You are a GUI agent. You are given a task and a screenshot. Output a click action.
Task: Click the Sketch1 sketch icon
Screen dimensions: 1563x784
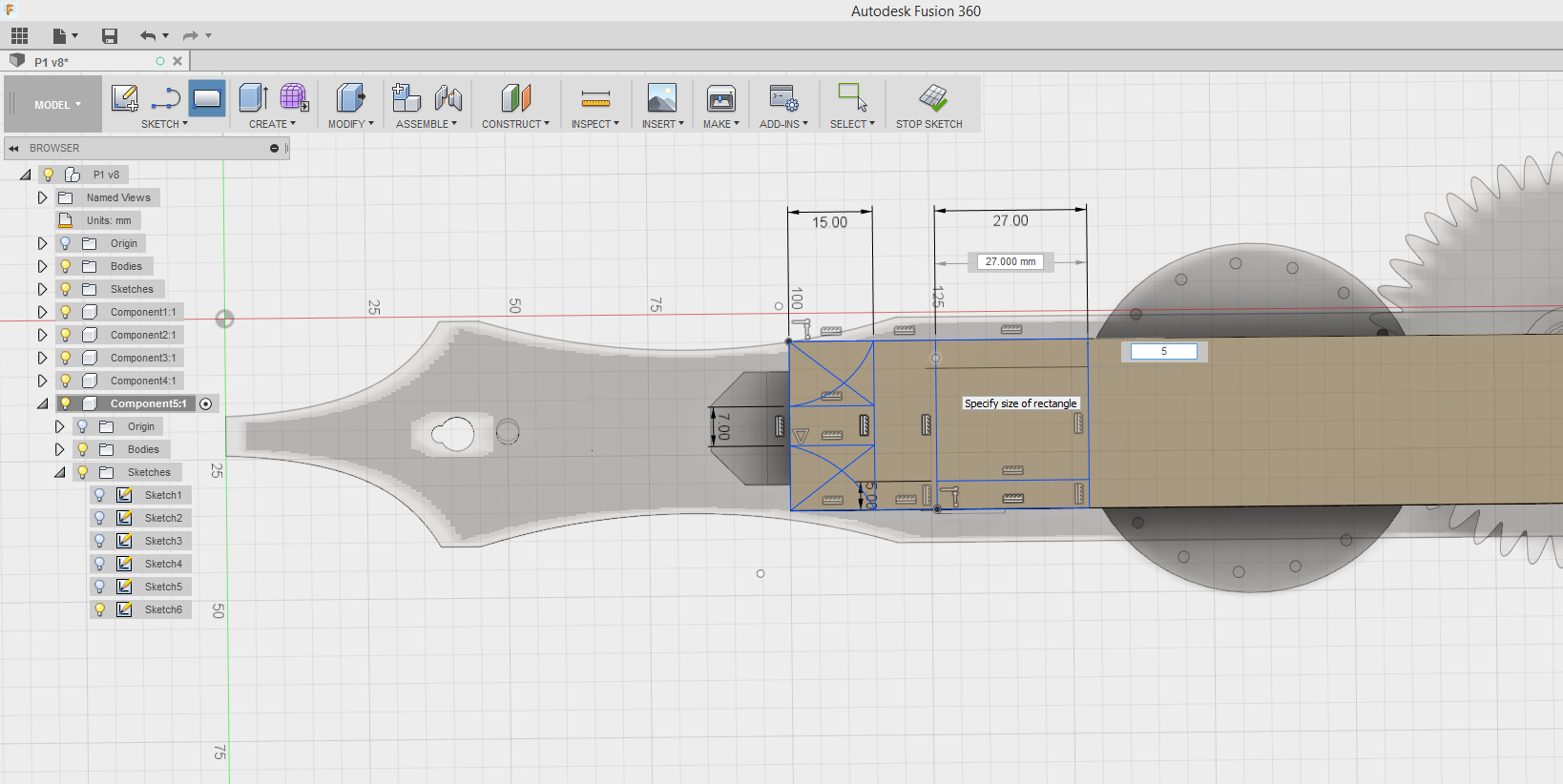pos(124,495)
